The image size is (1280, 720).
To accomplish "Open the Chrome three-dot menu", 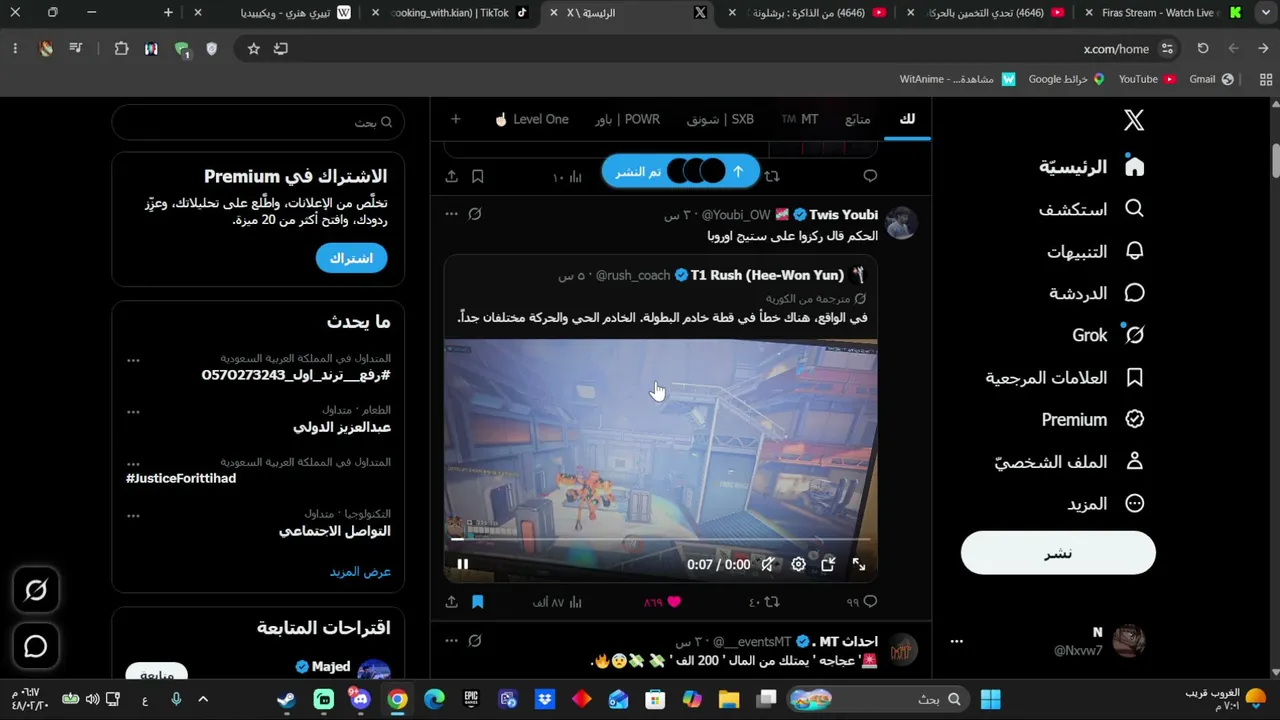I will pyautogui.click(x=15, y=48).
